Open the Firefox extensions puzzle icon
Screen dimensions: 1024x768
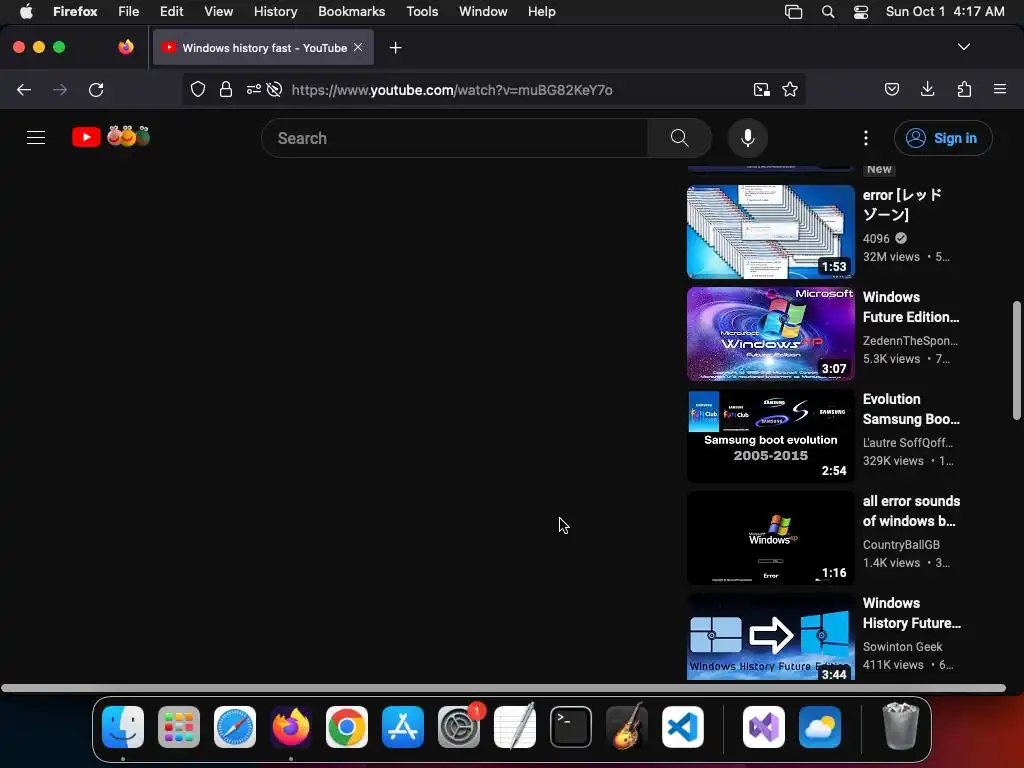[964, 89]
